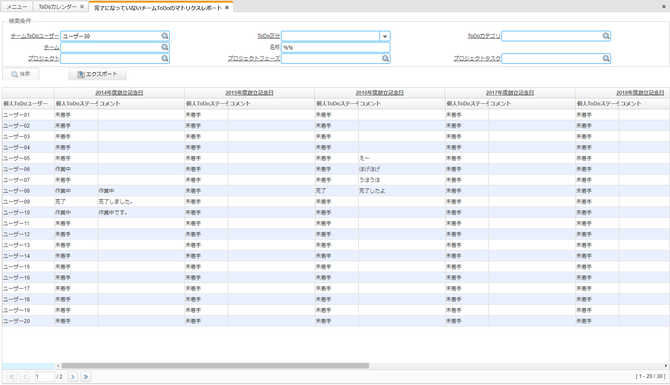Focus the 名称 input field
Viewport: 670px width, 385px height.
point(335,47)
